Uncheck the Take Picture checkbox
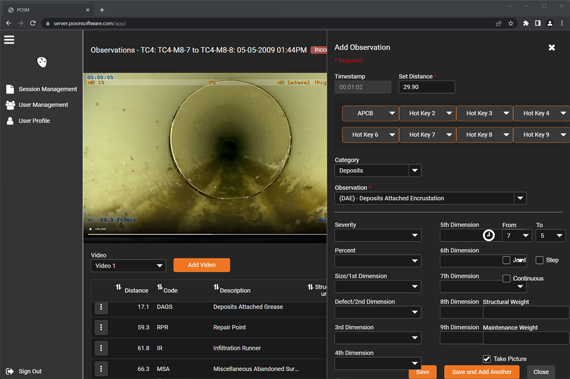Image resolution: width=570 pixels, height=379 pixels. click(487, 359)
